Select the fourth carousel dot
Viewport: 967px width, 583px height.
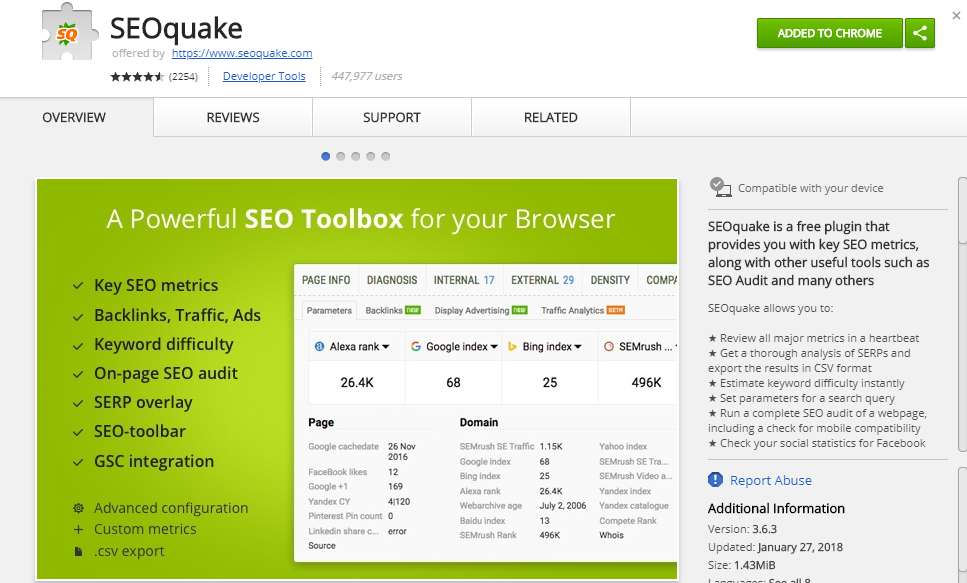[x=371, y=156]
